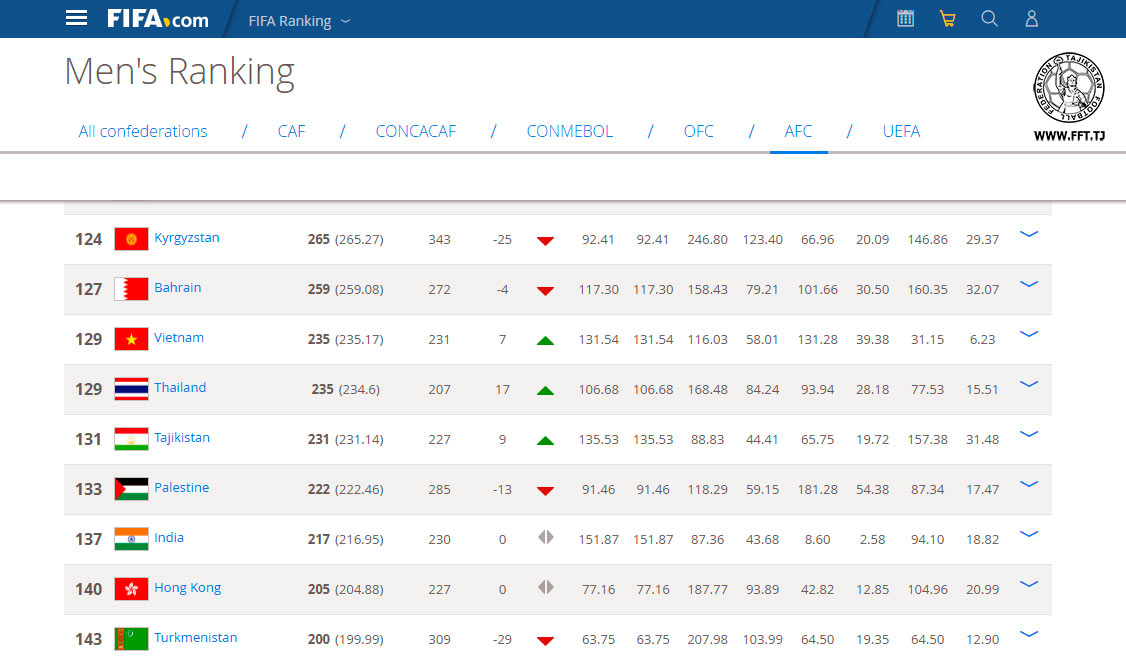Open the Bahrain team link
The height and width of the screenshot is (660, 1126).
(x=177, y=288)
